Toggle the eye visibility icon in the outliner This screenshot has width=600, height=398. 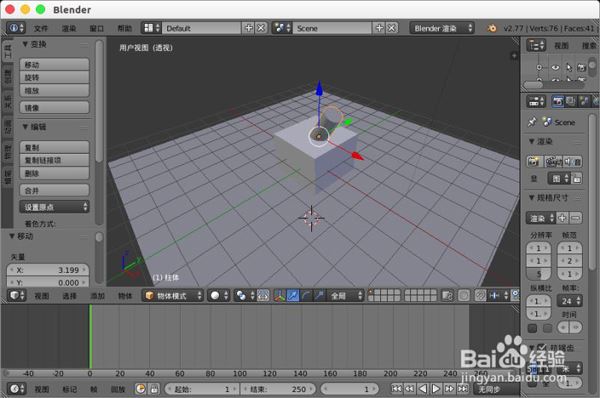(555, 67)
